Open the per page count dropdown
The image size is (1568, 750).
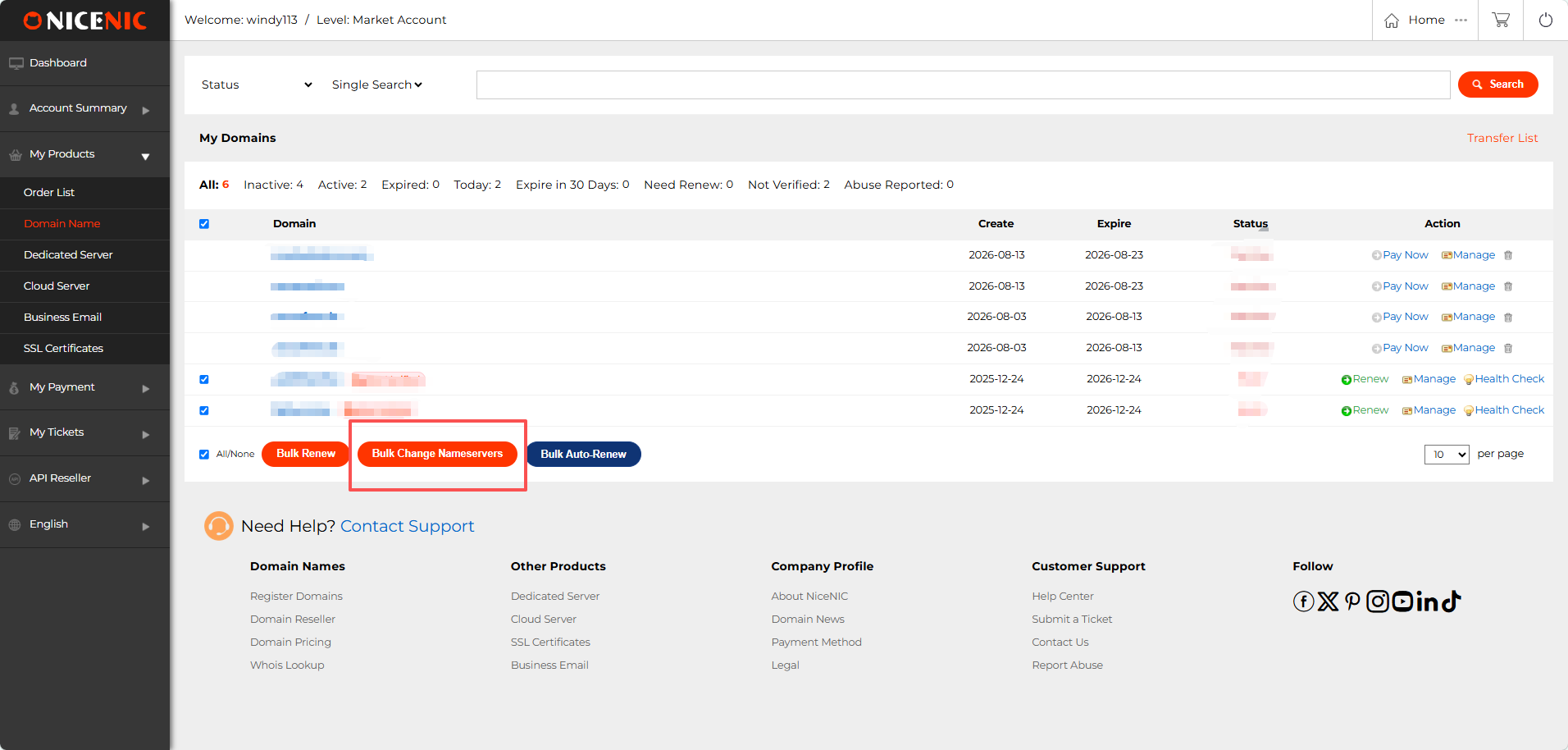(1447, 454)
